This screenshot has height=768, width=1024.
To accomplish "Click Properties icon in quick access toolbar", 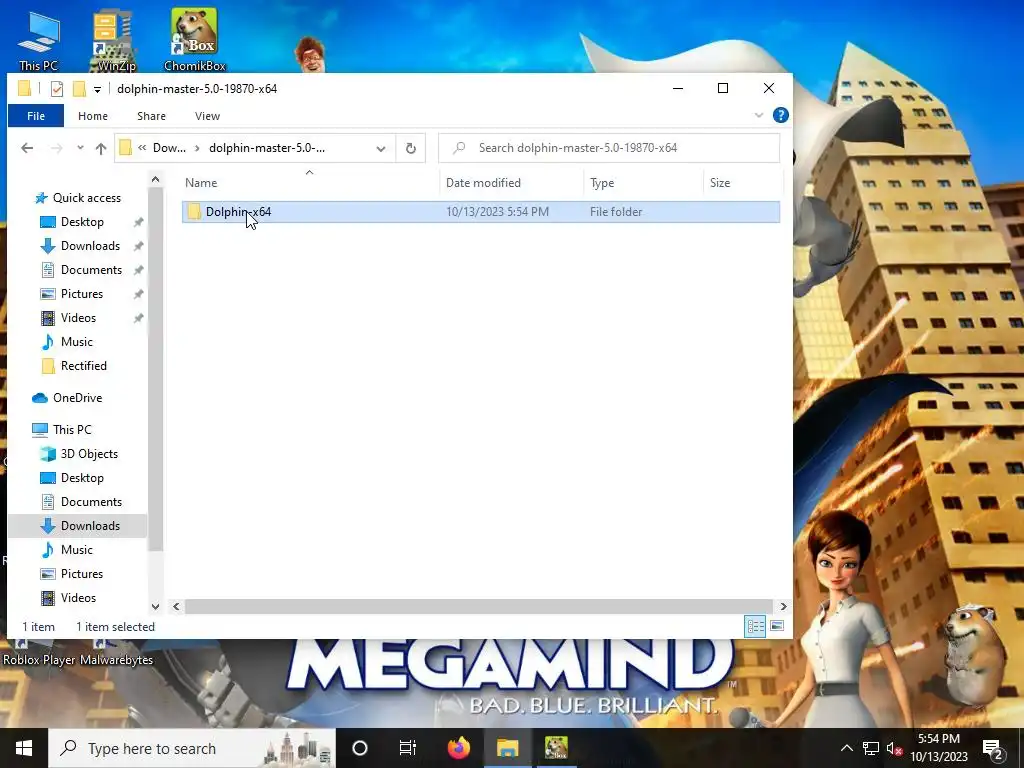I will 57,88.
